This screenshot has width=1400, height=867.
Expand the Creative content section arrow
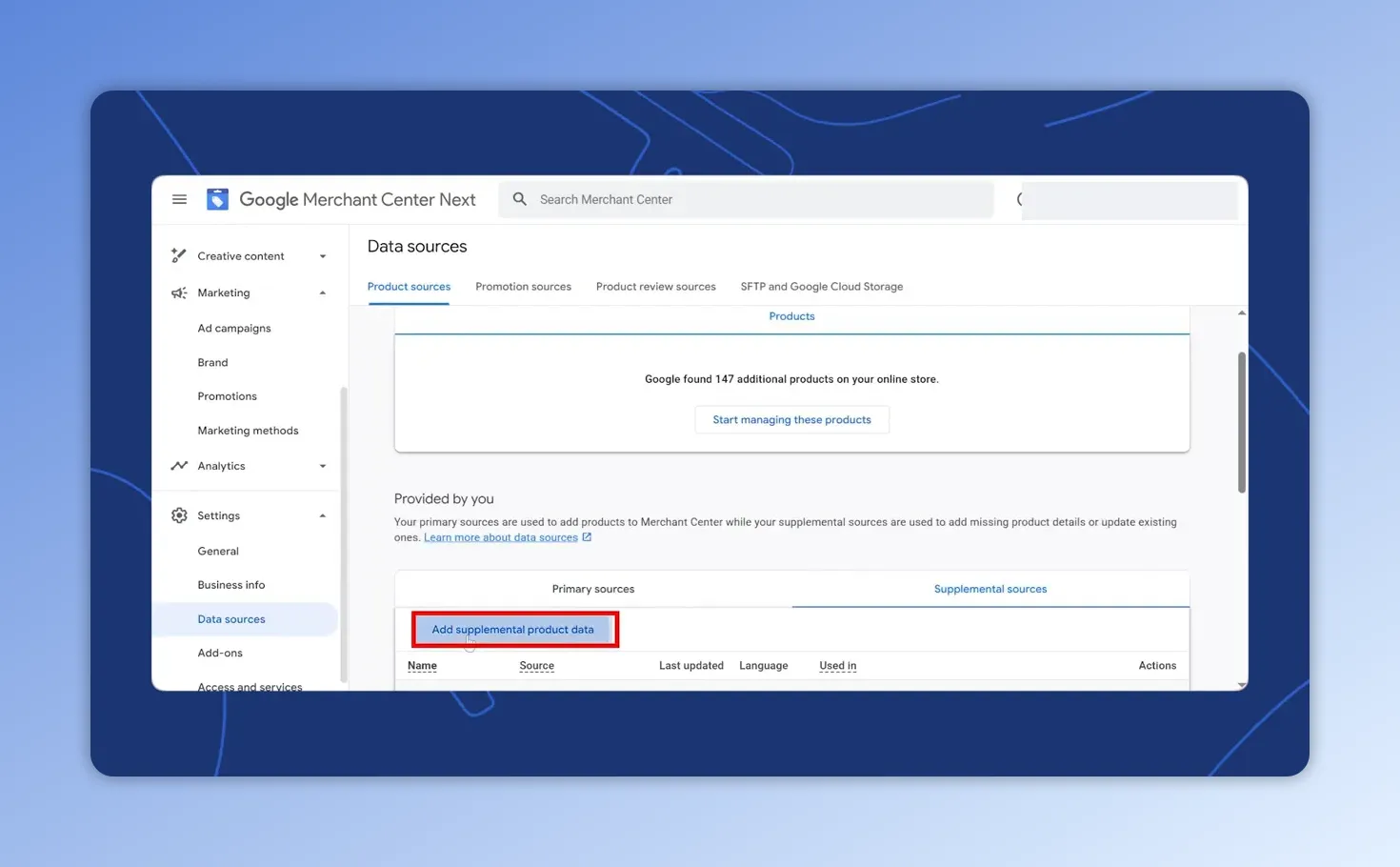[x=323, y=256]
